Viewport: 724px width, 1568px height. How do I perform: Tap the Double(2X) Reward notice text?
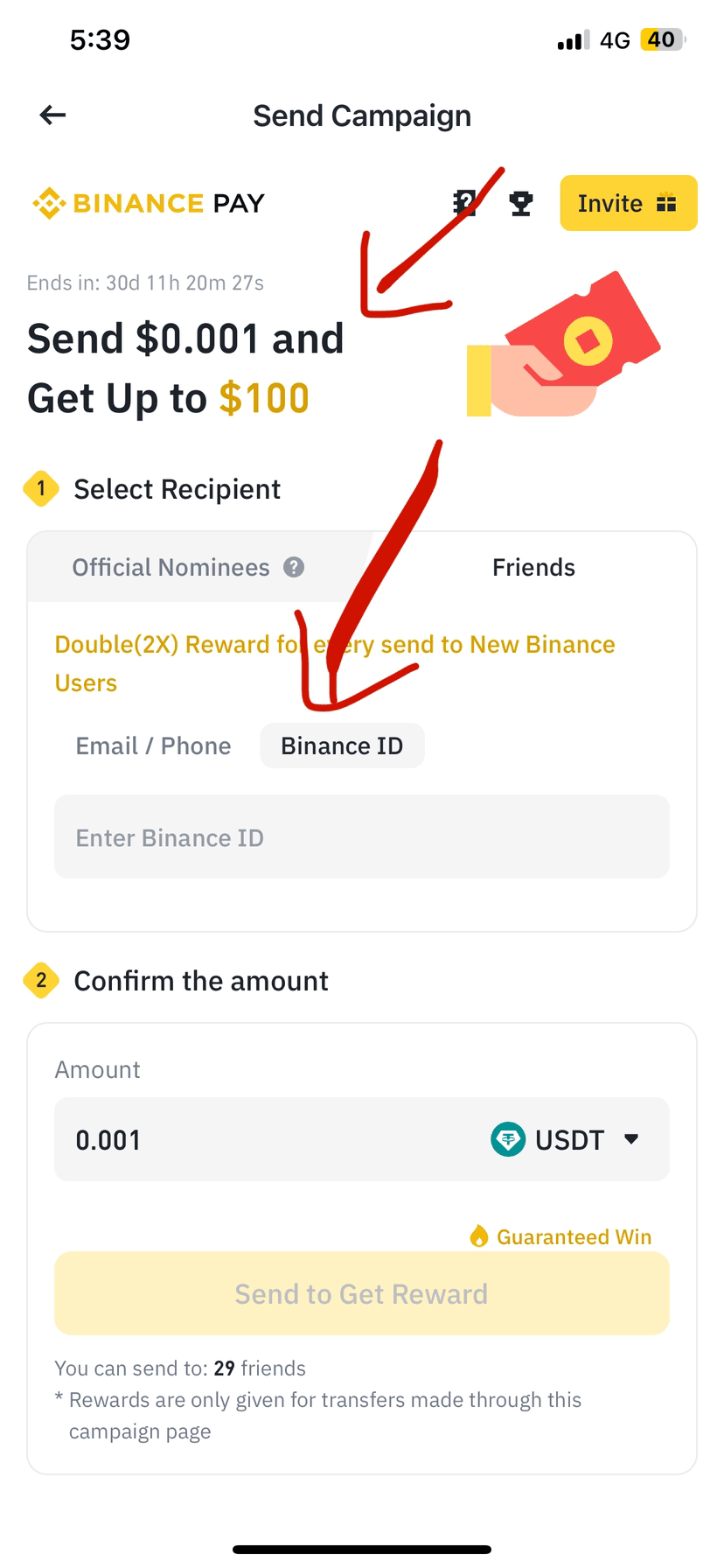[x=335, y=663]
